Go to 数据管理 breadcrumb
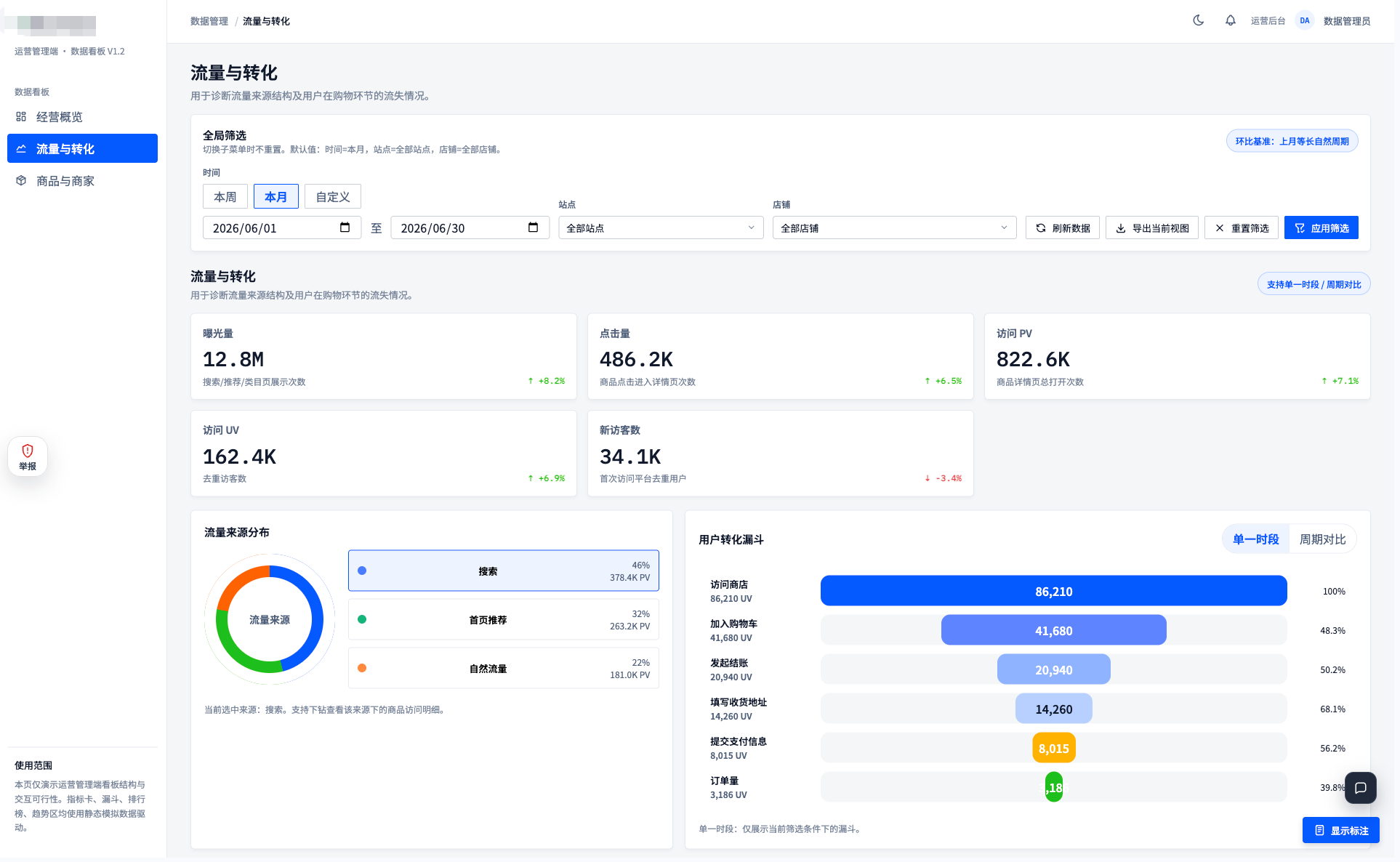Viewport: 1400px width, 862px height. pyautogui.click(x=209, y=21)
